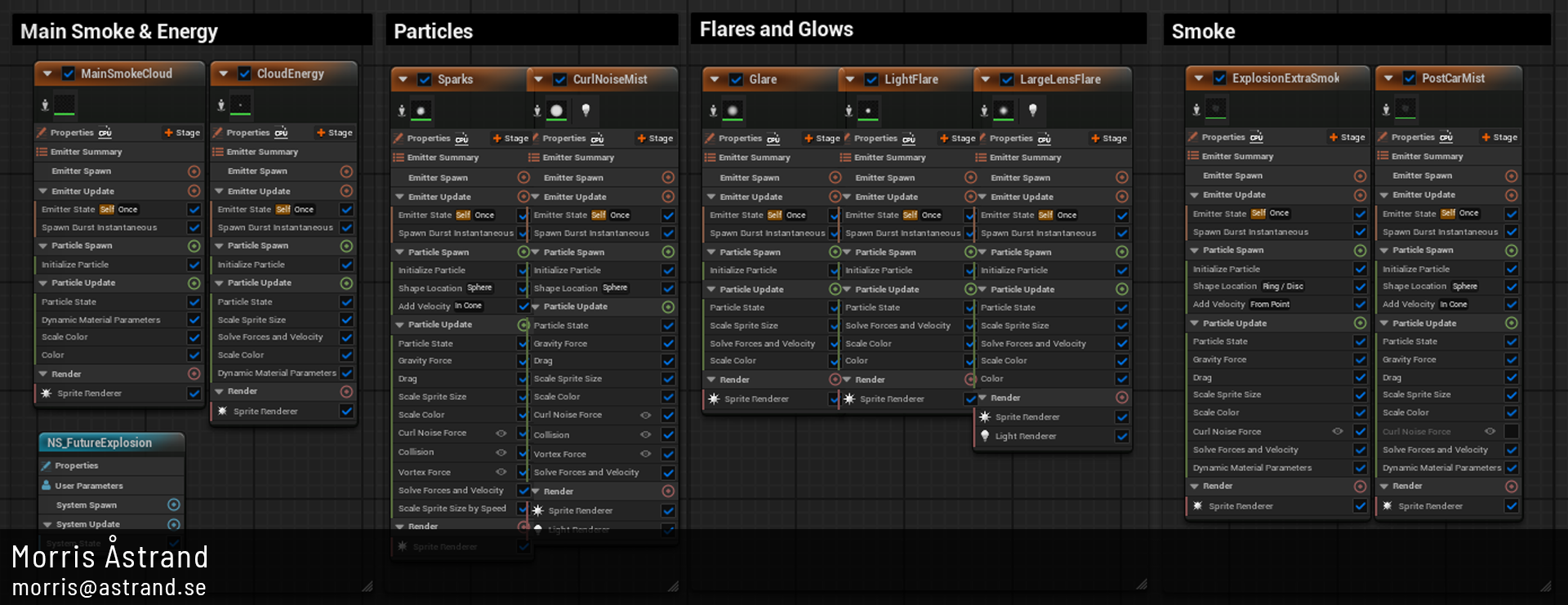The image size is (1568, 605).
Task: Select MainSmokeCloud emitter thumbnail preview
Action: 65,105
